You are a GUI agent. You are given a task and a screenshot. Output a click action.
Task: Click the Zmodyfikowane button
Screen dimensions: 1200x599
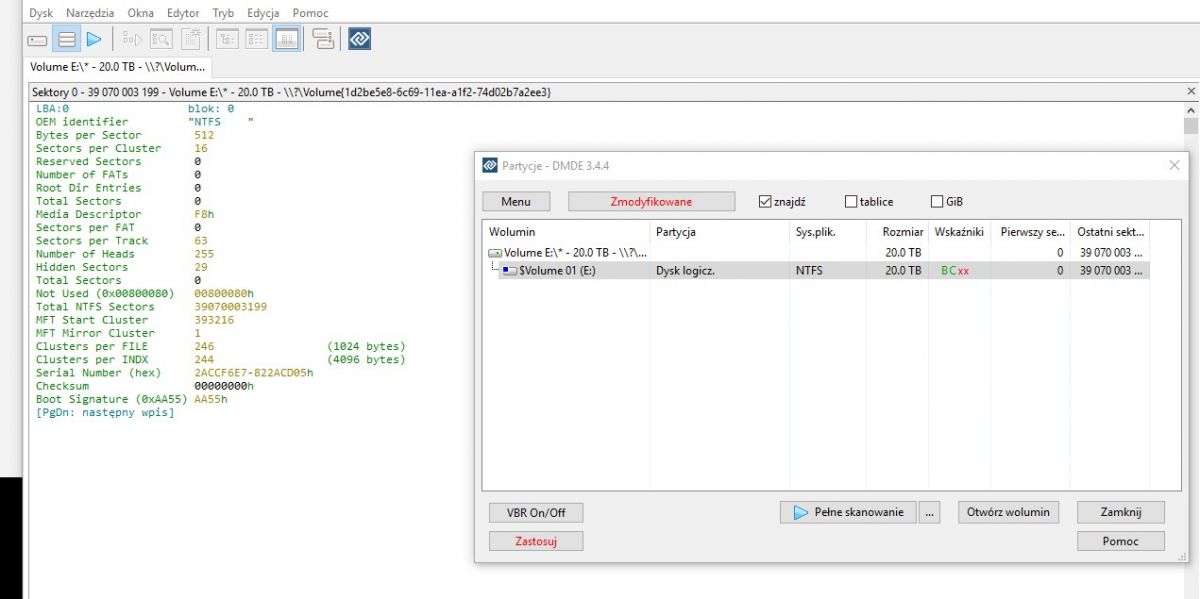click(x=651, y=201)
